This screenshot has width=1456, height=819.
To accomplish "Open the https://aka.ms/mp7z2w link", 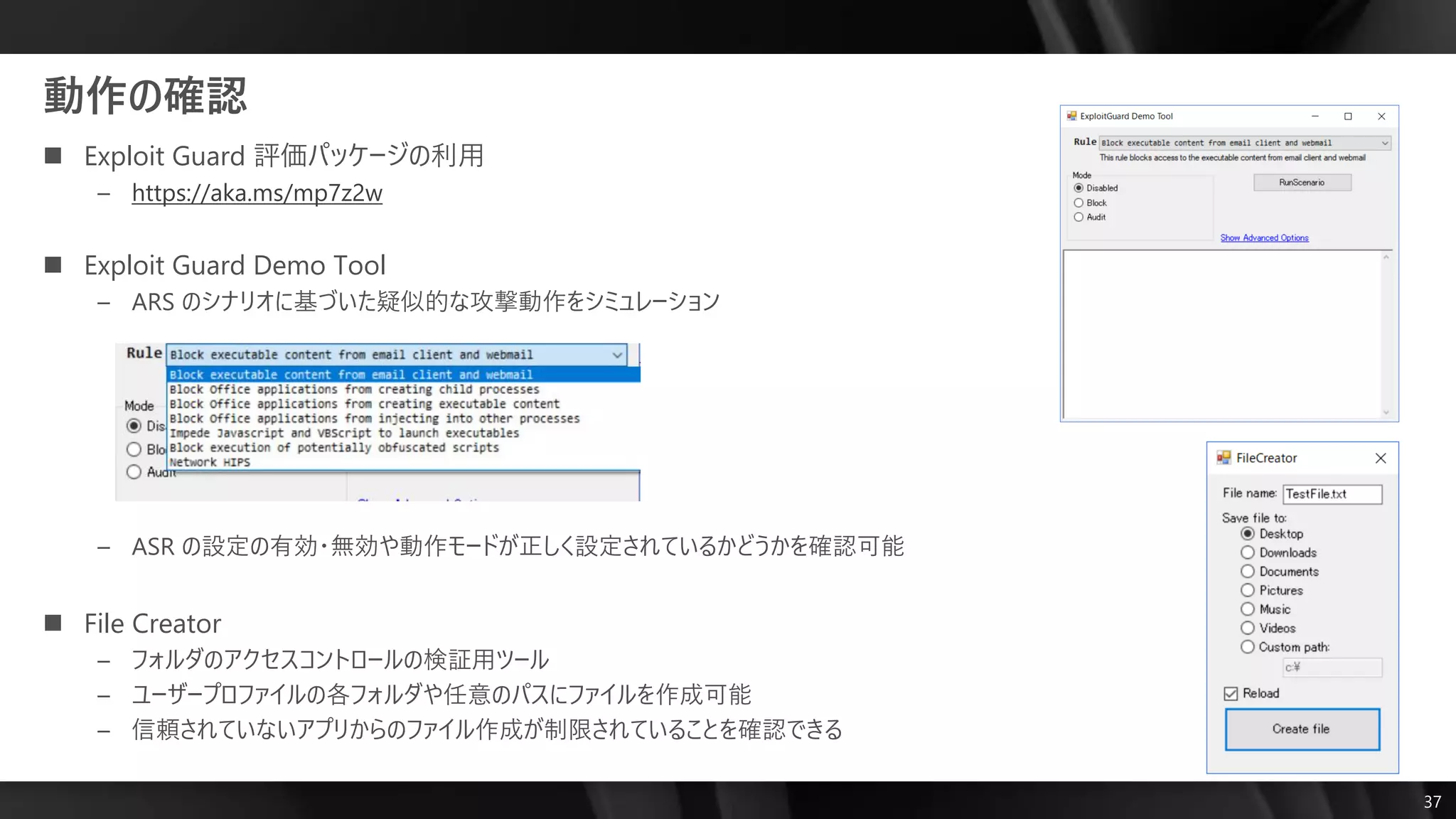I will click(x=257, y=193).
